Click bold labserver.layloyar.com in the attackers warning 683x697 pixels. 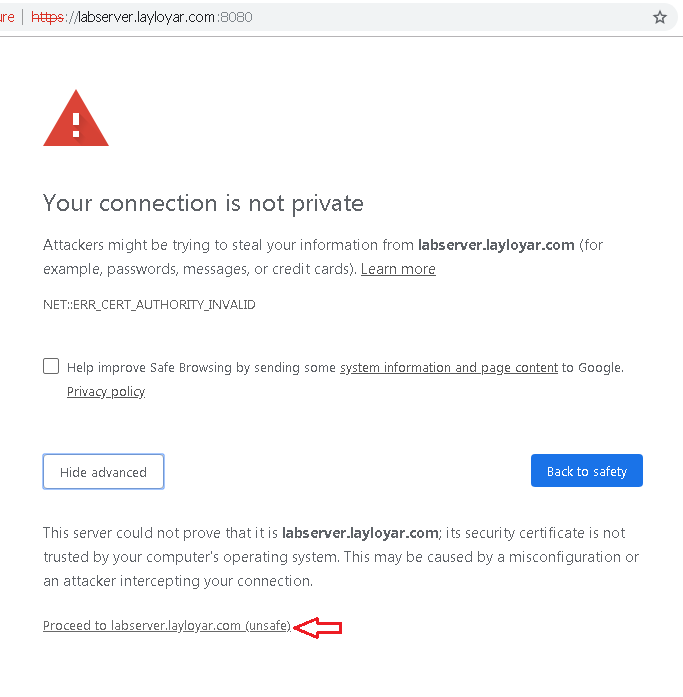coord(496,245)
